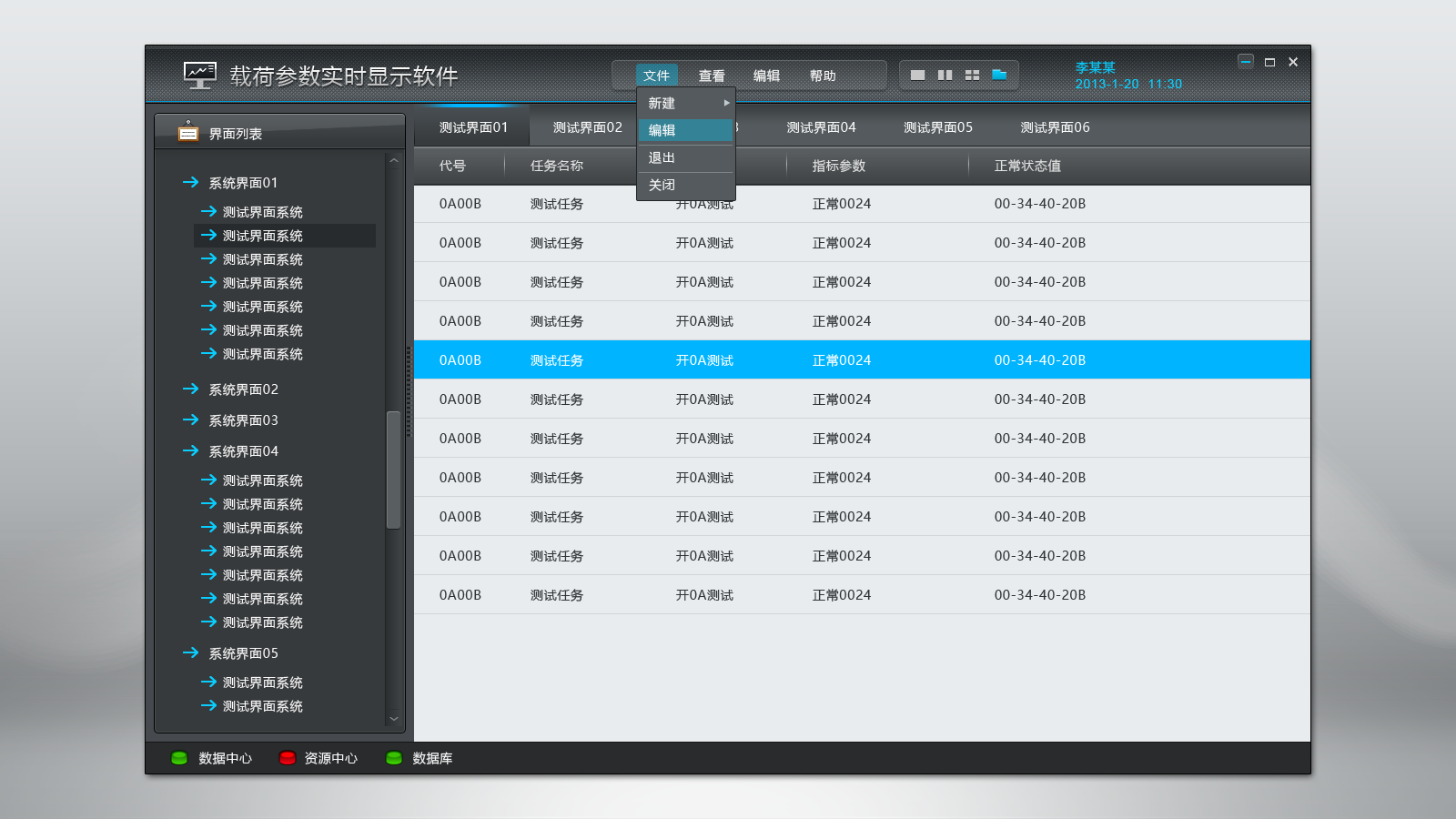Switch to four-grid layout view

click(x=972, y=76)
